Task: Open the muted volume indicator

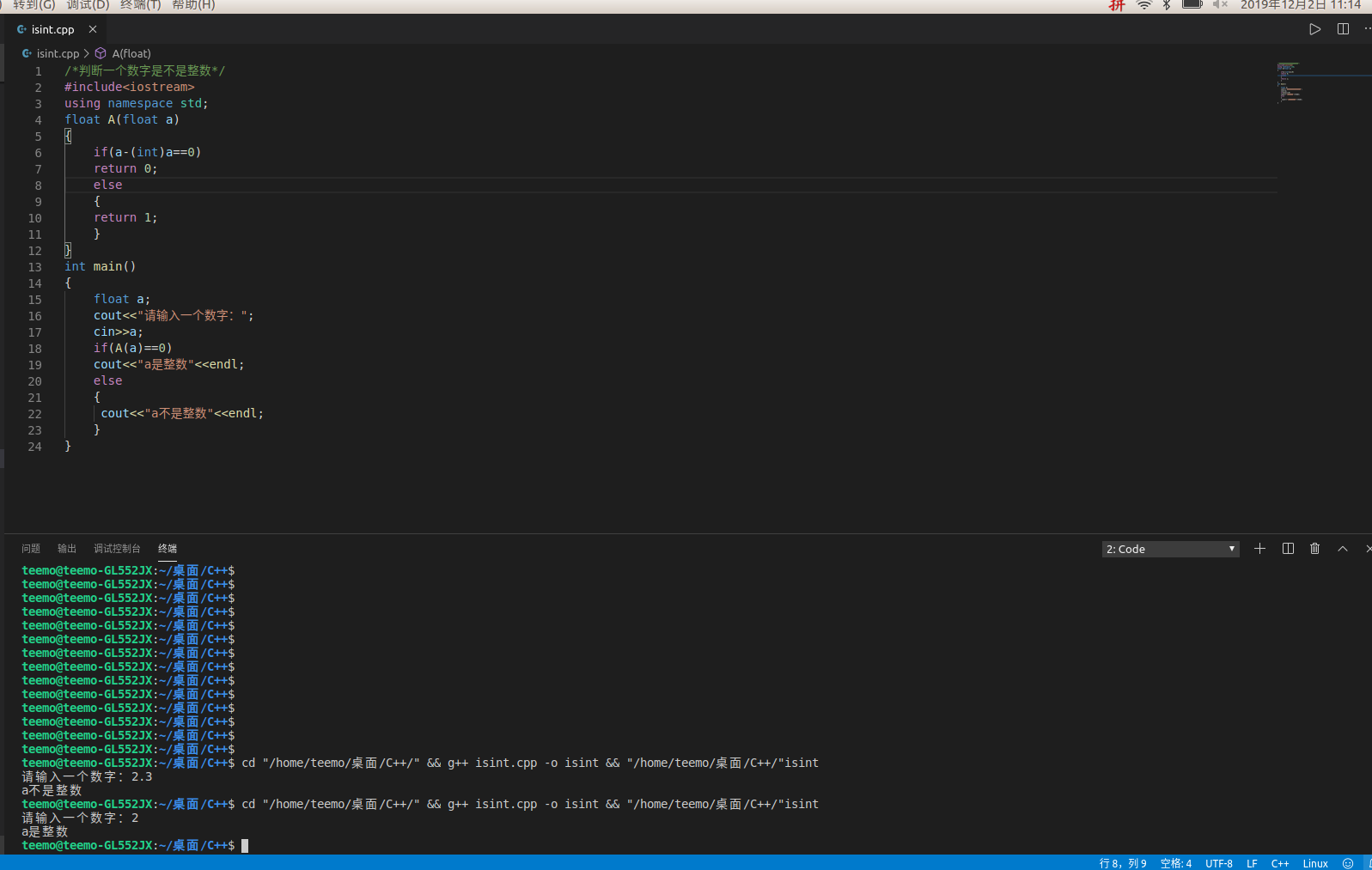Action: tap(1220, 5)
